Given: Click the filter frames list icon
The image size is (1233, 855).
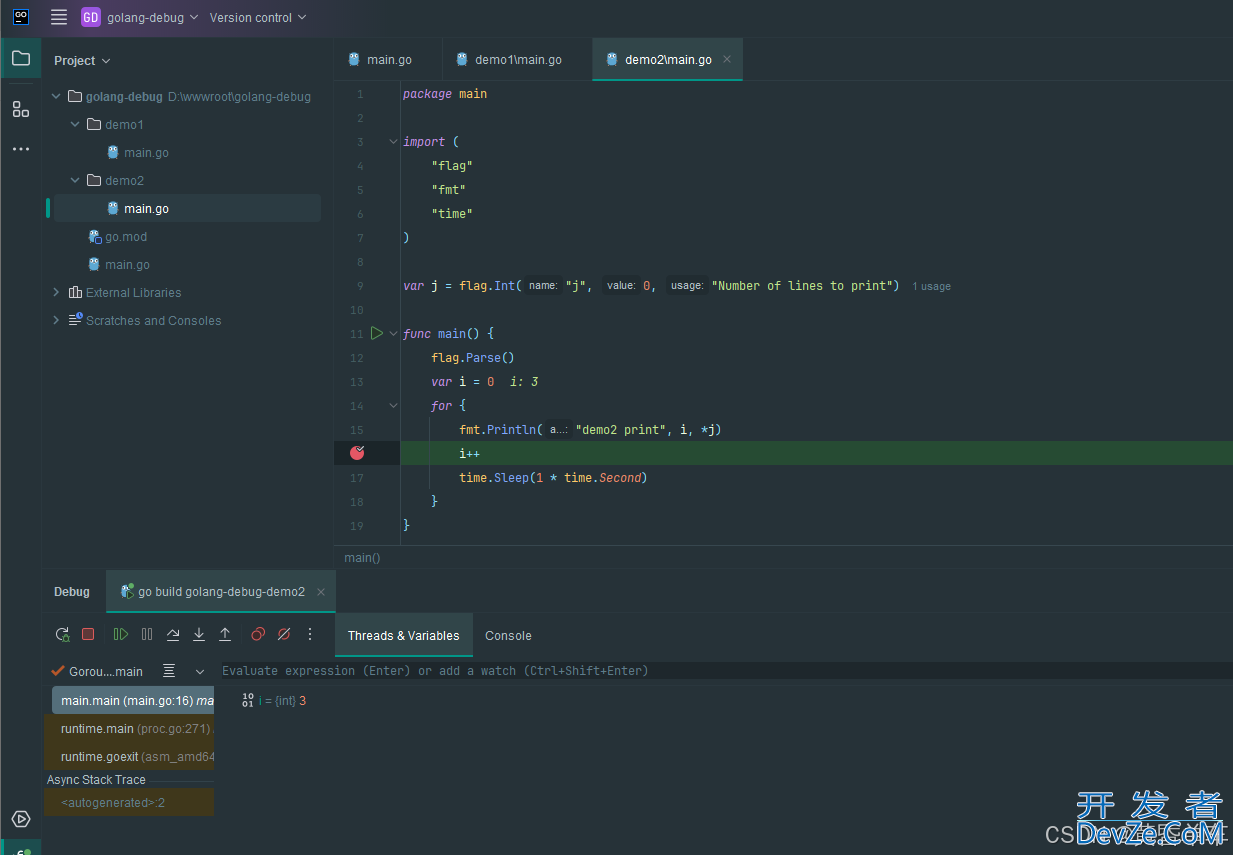Looking at the screenshot, I should click(x=169, y=671).
